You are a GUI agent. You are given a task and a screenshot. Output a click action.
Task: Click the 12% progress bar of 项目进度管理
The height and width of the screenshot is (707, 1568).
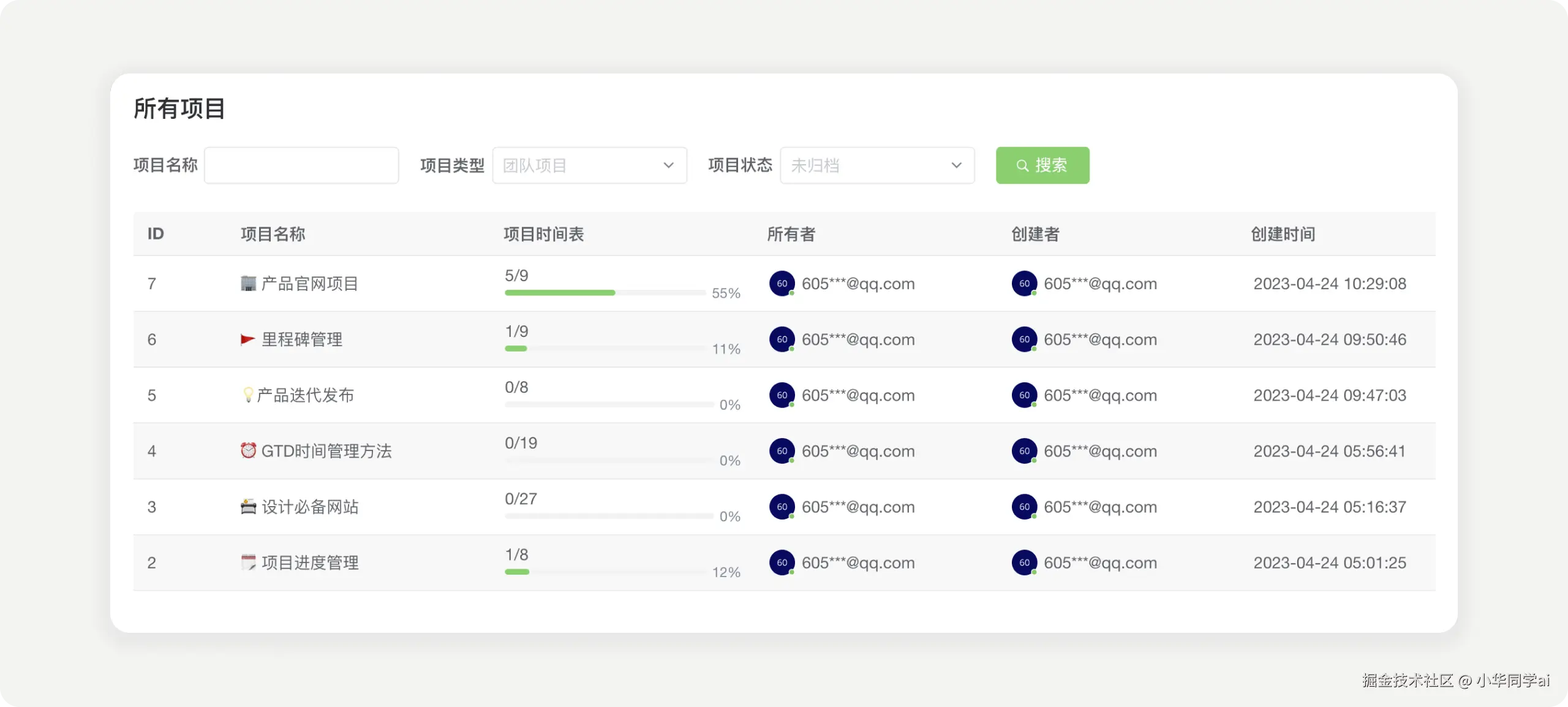click(605, 572)
